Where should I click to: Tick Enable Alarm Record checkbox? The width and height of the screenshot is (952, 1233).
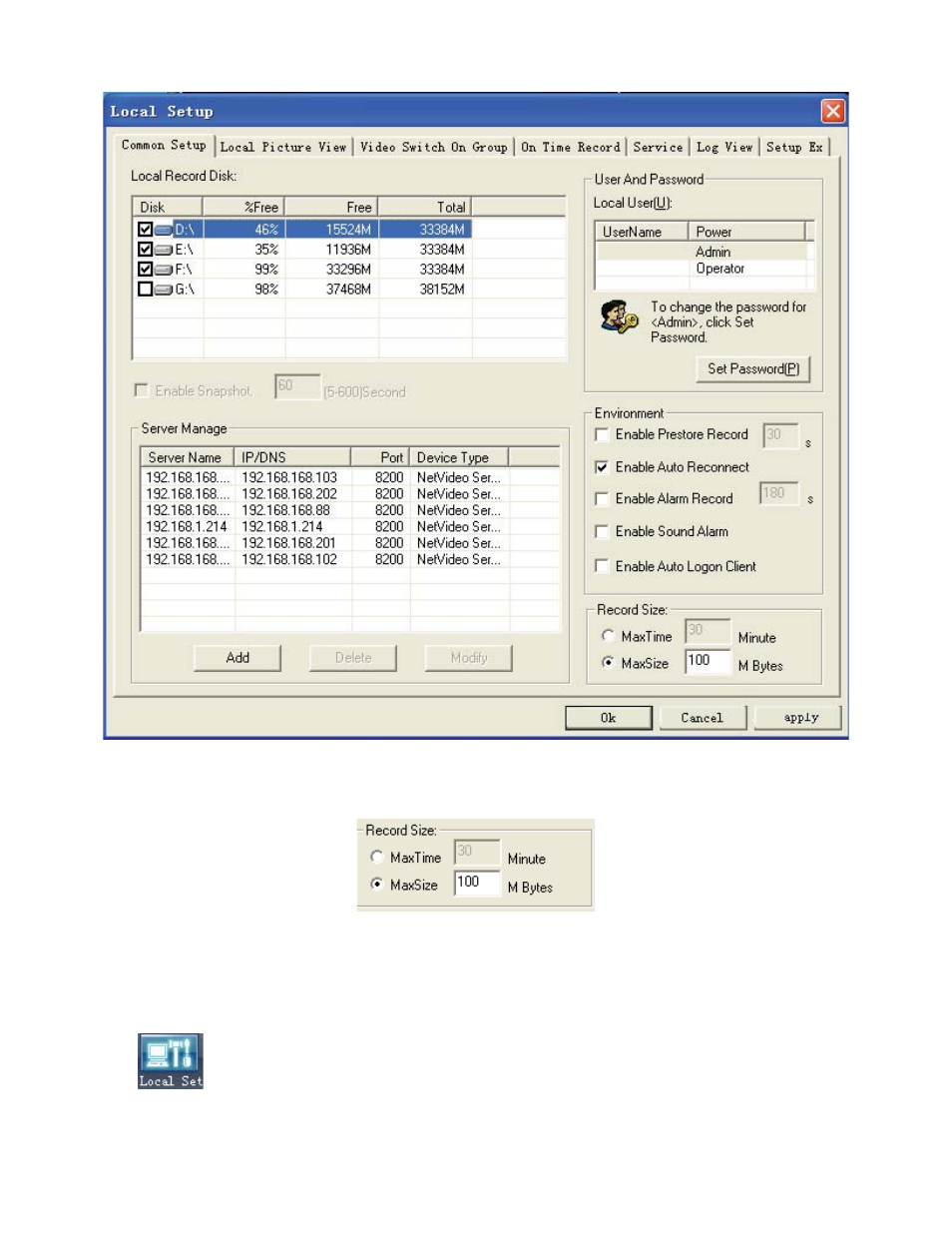[602, 499]
